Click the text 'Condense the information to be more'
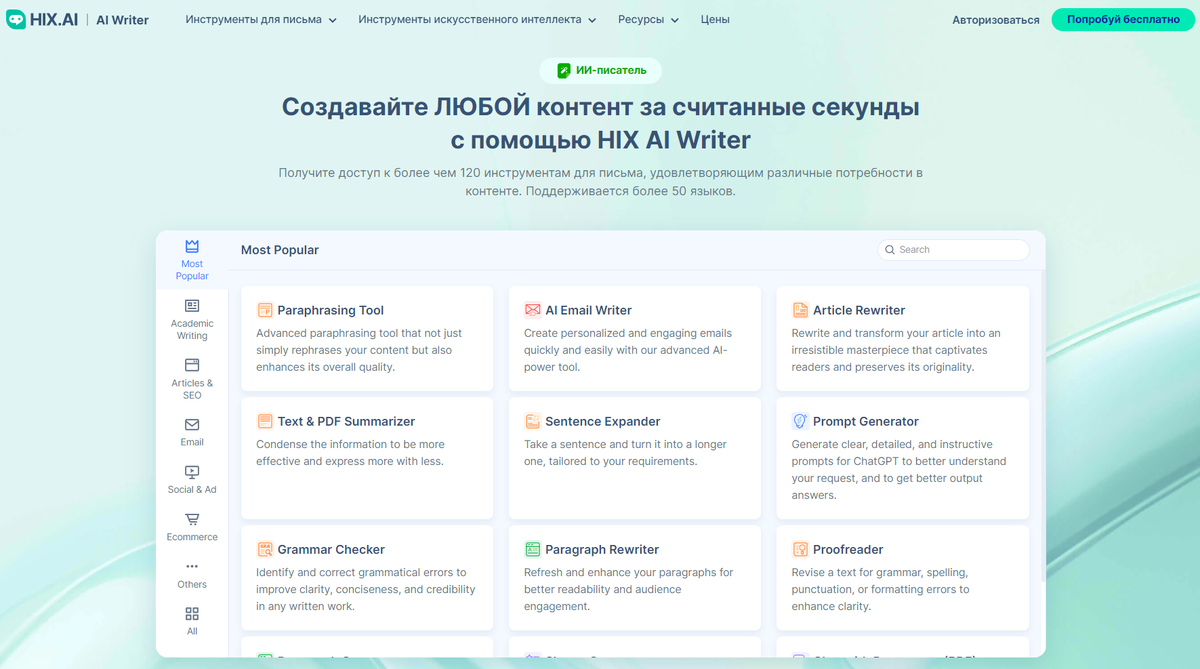Screen dimensions: 1200x669 coord(350,444)
